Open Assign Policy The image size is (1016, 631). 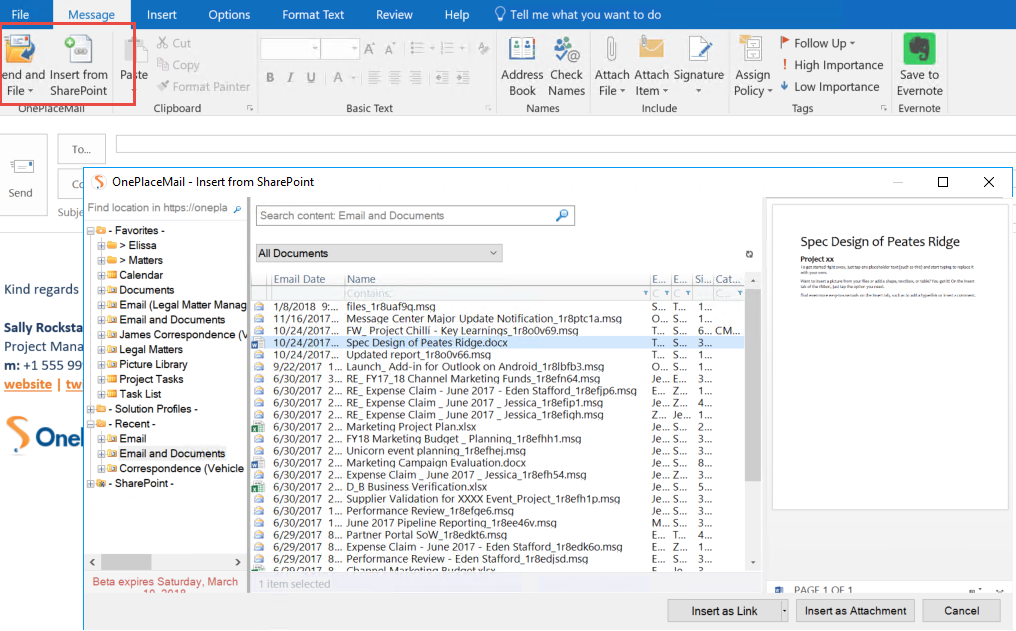[x=752, y=67]
